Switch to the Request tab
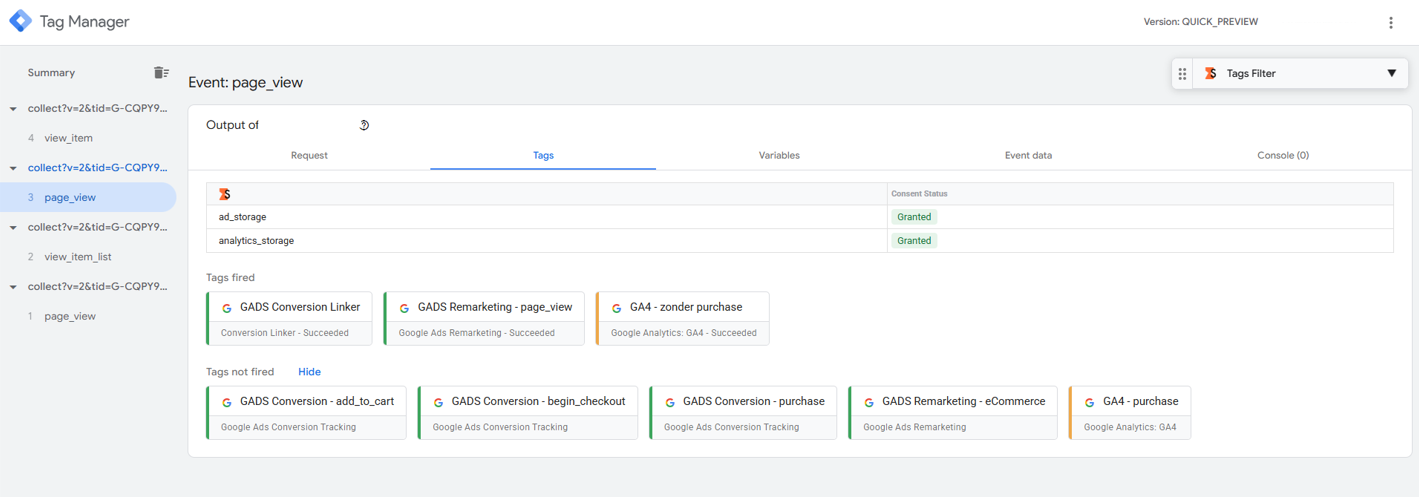The image size is (1419, 497). [x=309, y=156]
